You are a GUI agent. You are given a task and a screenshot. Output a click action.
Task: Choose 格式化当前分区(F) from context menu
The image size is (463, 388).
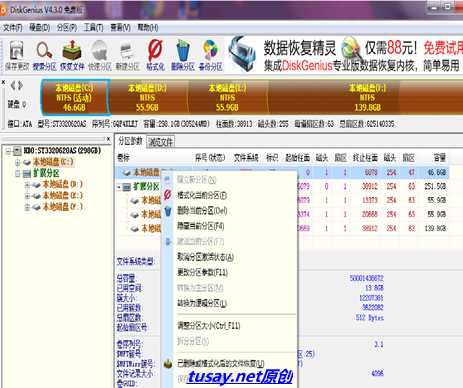202,195
